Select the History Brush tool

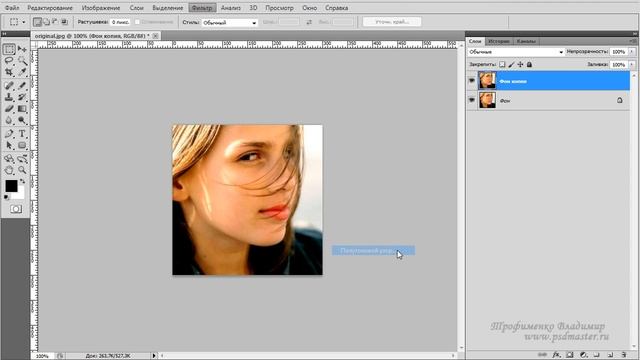point(22,97)
